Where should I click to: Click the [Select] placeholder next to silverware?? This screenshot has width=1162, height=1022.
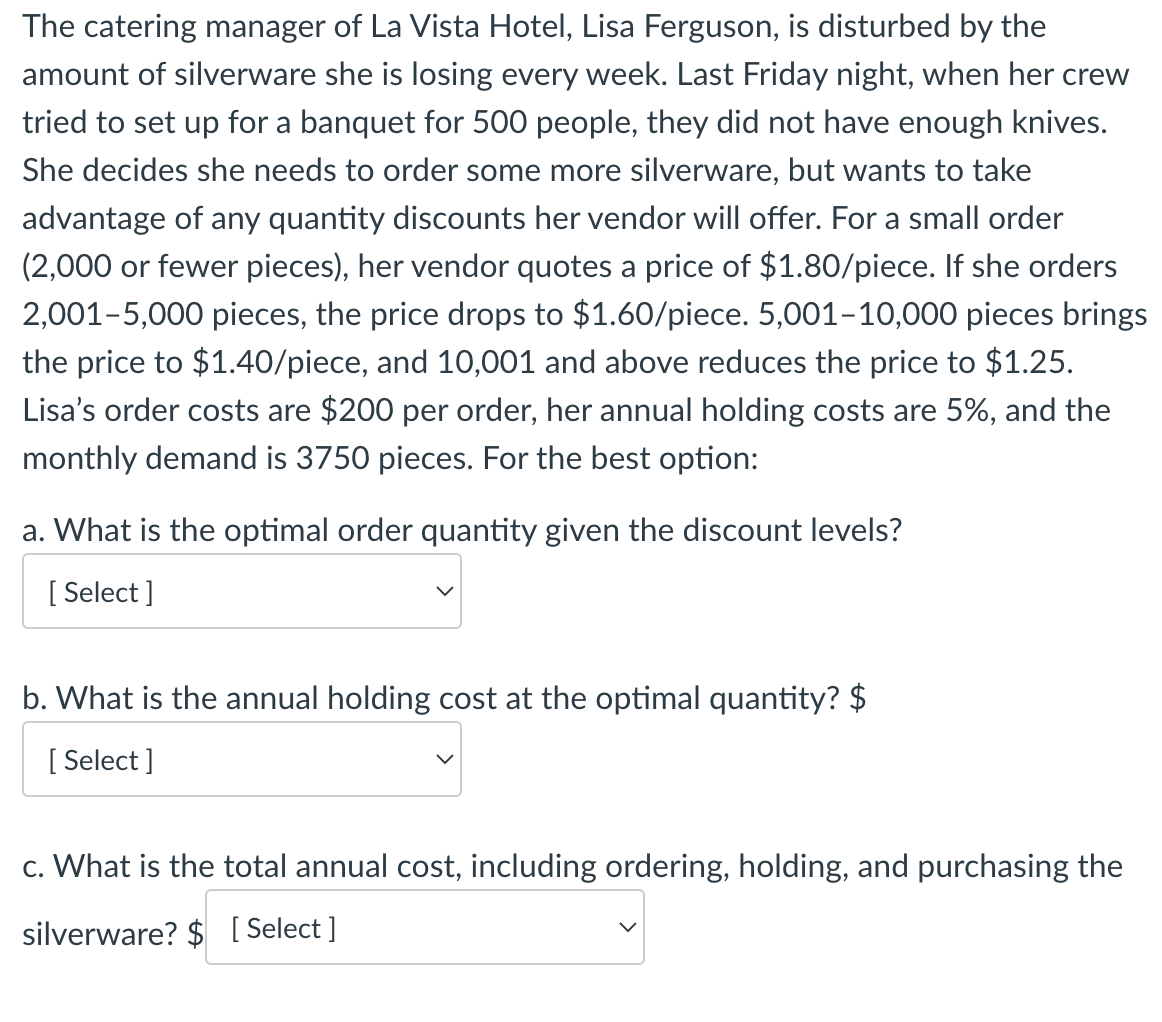[x=282, y=927]
